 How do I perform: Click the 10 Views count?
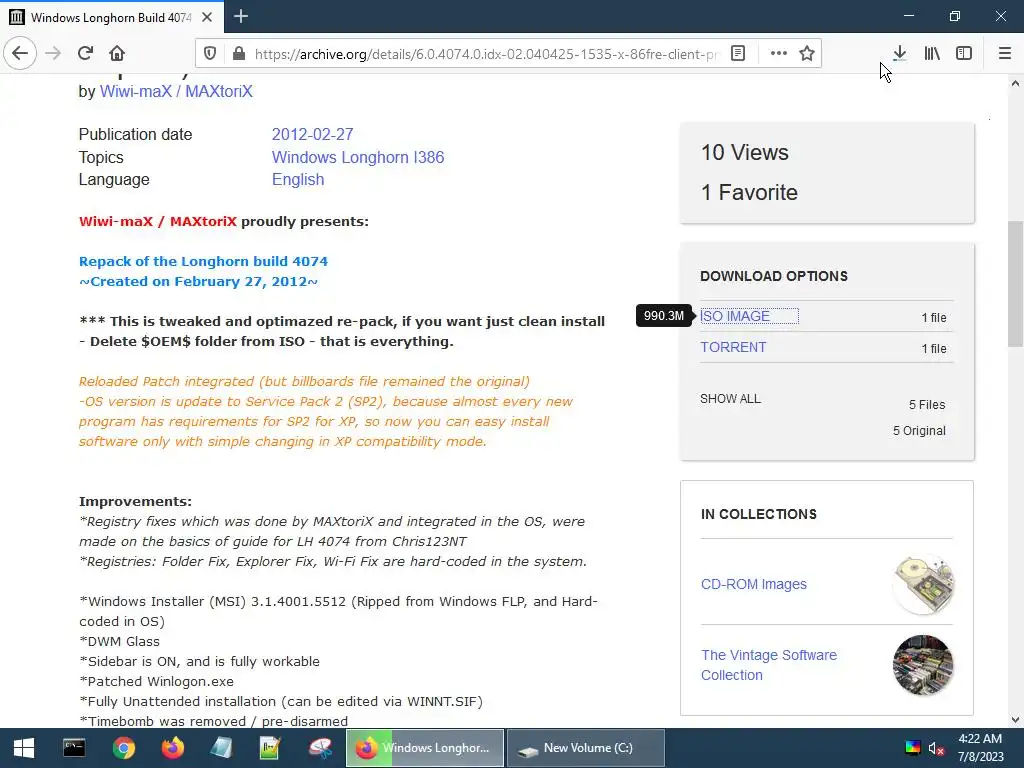coord(744,153)
